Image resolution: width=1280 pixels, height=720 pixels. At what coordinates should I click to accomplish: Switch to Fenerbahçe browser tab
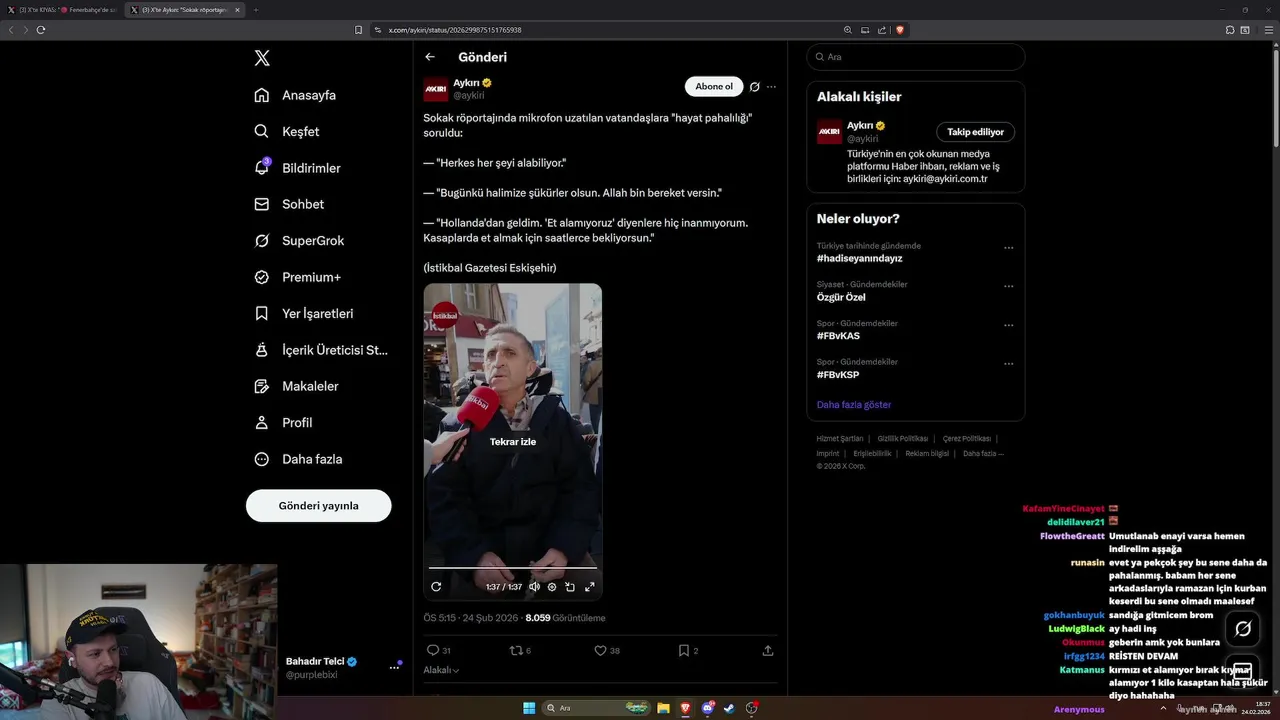point(62,10)
